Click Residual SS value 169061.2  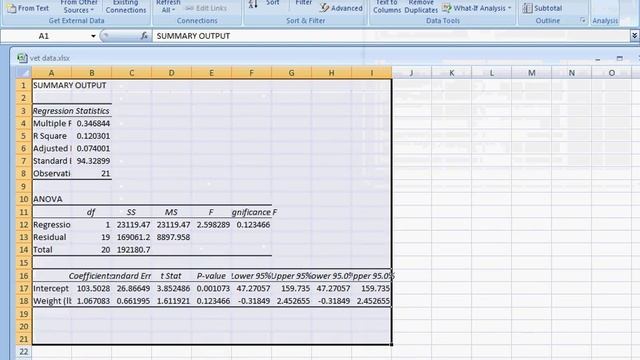coord(131,237)
